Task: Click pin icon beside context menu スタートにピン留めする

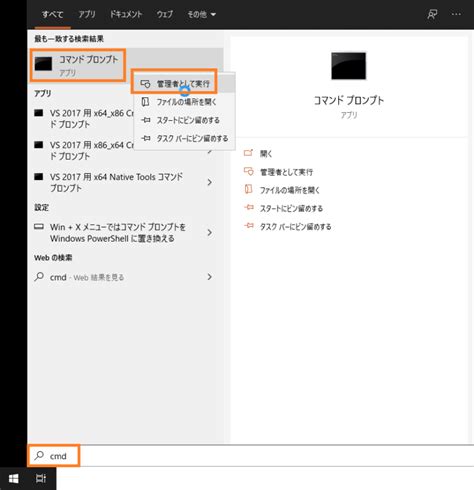Action: pyautogui.click(x=146, y=120)
